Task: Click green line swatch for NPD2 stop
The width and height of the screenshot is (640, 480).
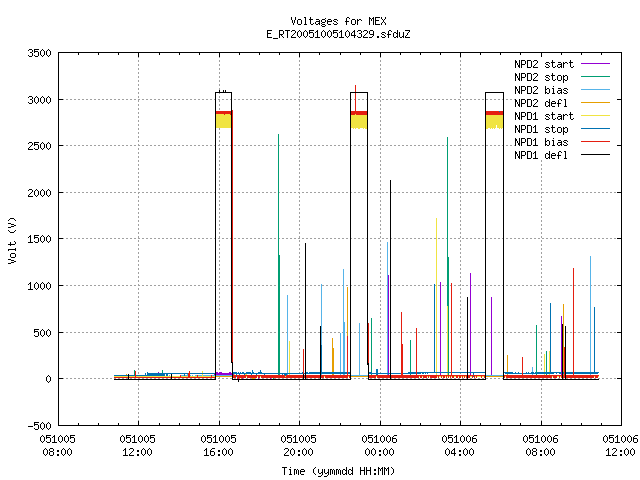Action: tap(595, 77)
